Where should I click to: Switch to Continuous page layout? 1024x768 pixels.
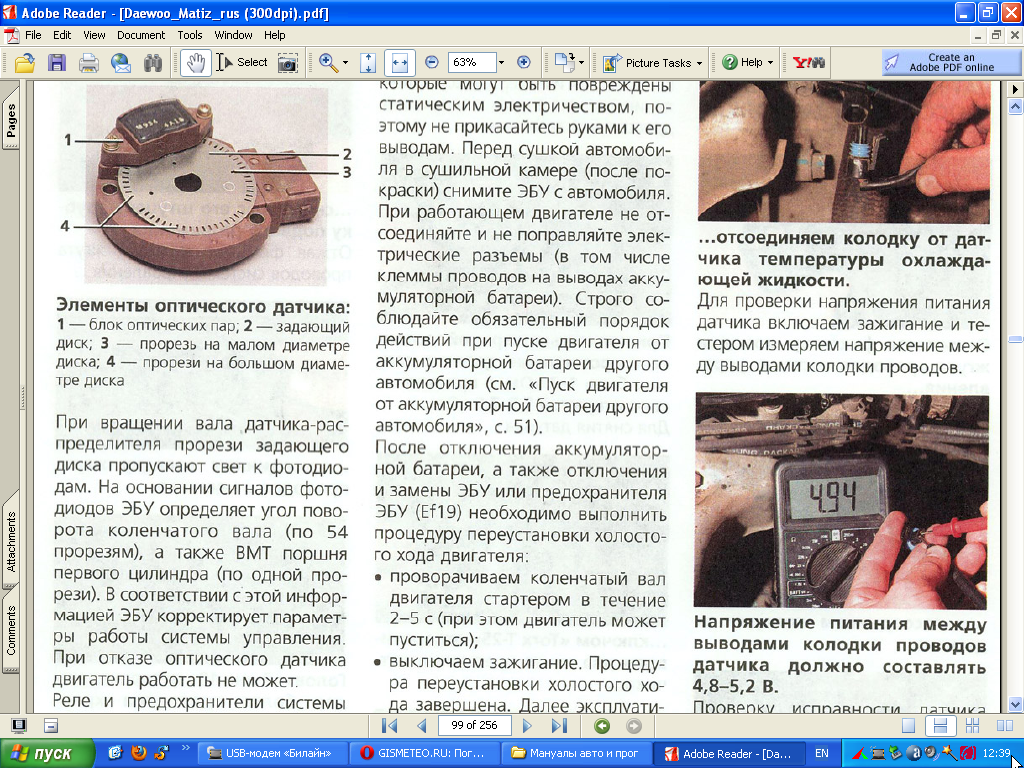[x=940, y=726]
